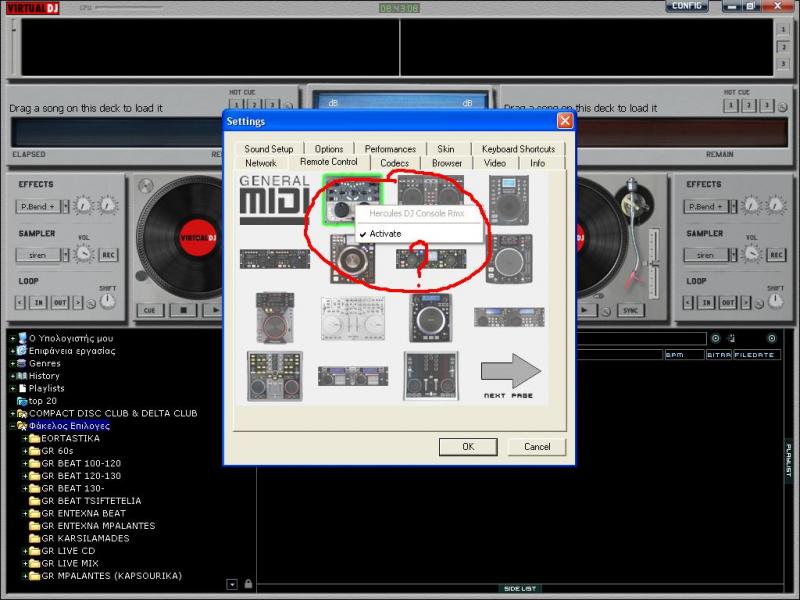Click the round icon beside left deck loop arrows
Viewport: 800px width, 600px height.
[91, 304]
